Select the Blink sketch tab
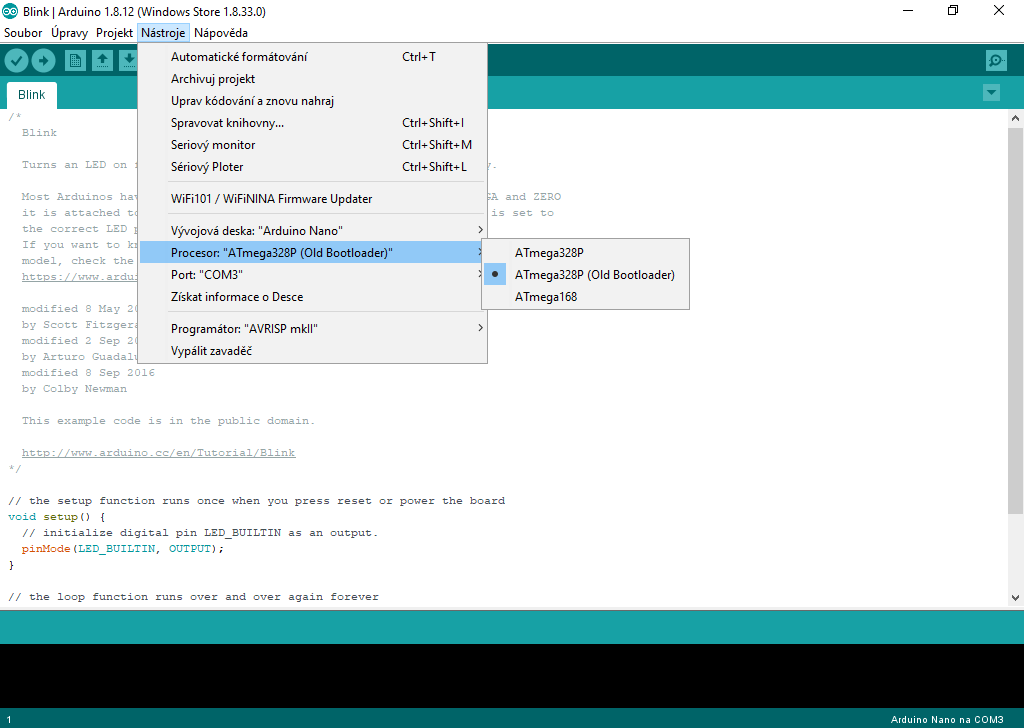The height and width of the screenshot is (728, 1024). (32, 95)
